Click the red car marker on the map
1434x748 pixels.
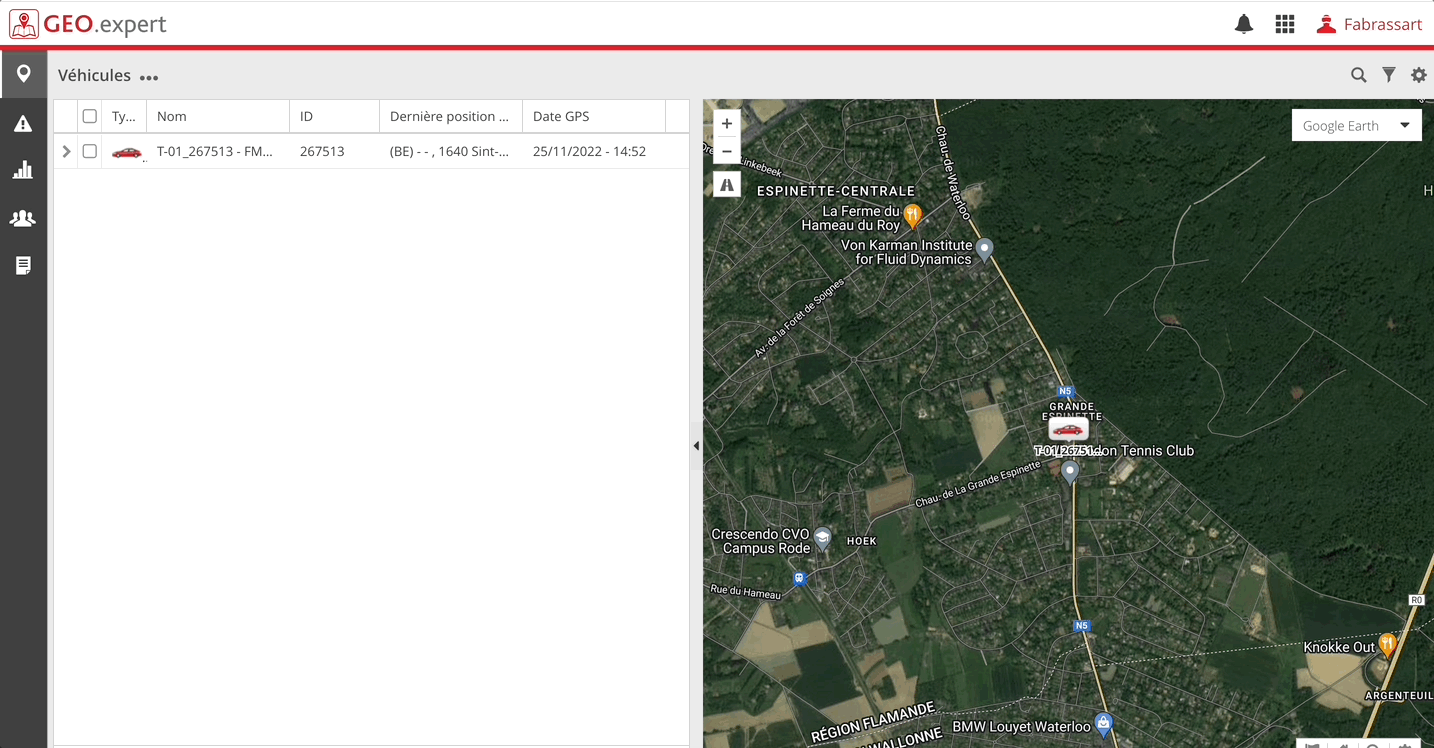(x=1068, y=430)
